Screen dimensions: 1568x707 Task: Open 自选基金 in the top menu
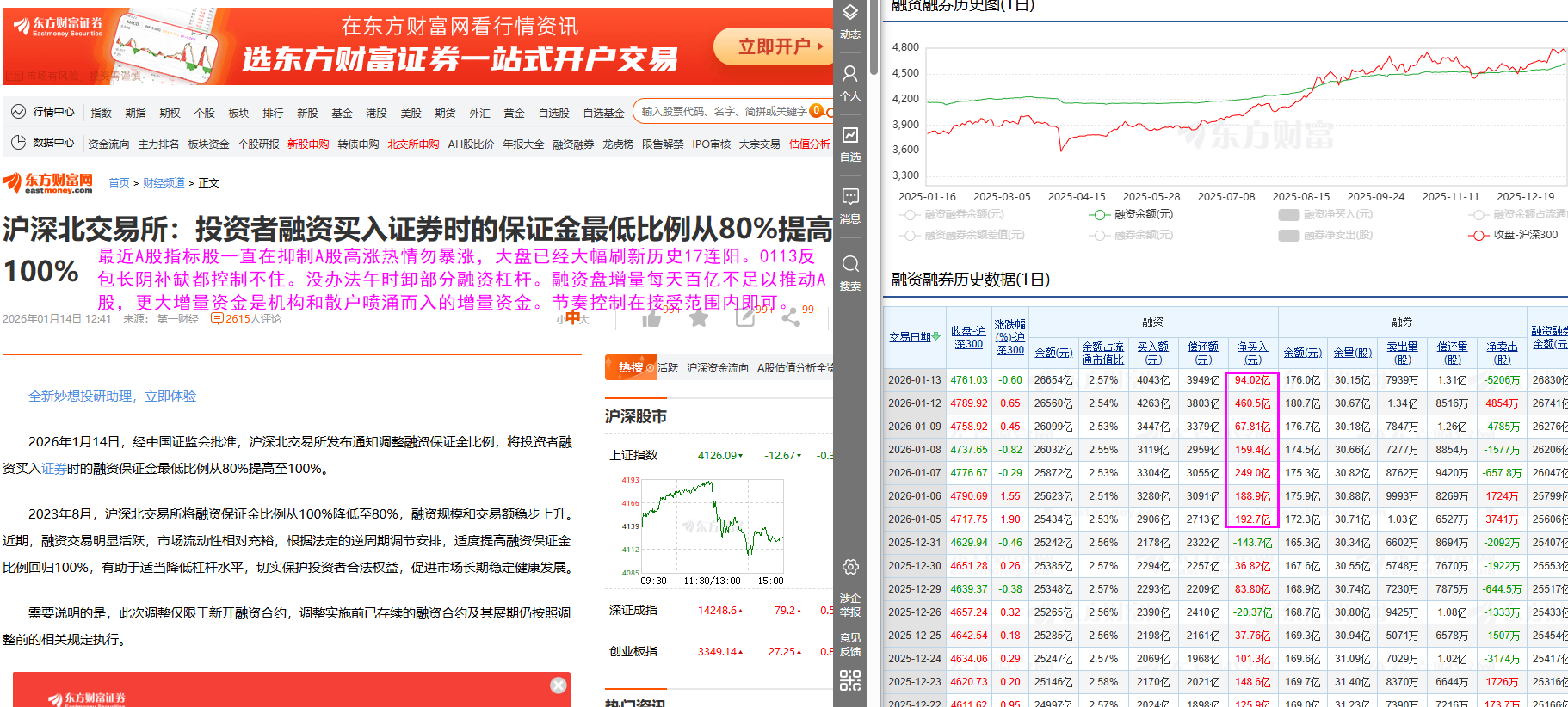(603, 113)
